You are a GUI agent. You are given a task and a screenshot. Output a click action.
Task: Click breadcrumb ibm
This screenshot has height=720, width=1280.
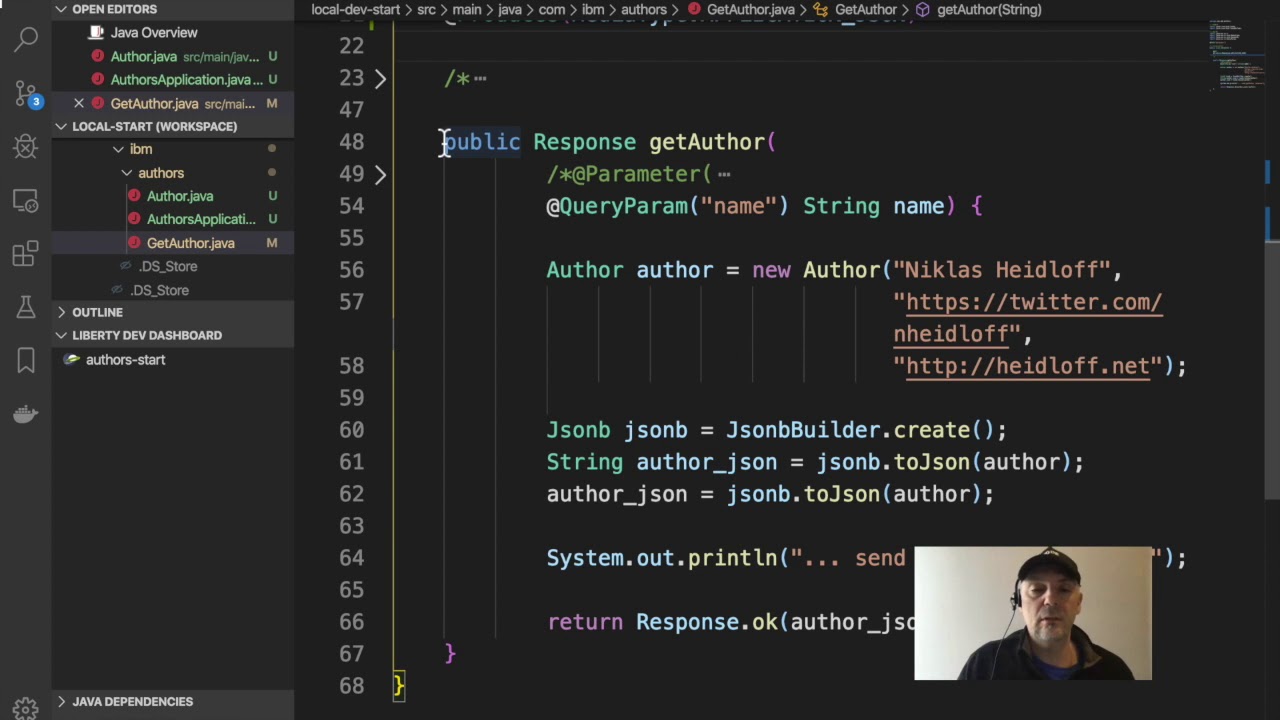coord(593,10)
